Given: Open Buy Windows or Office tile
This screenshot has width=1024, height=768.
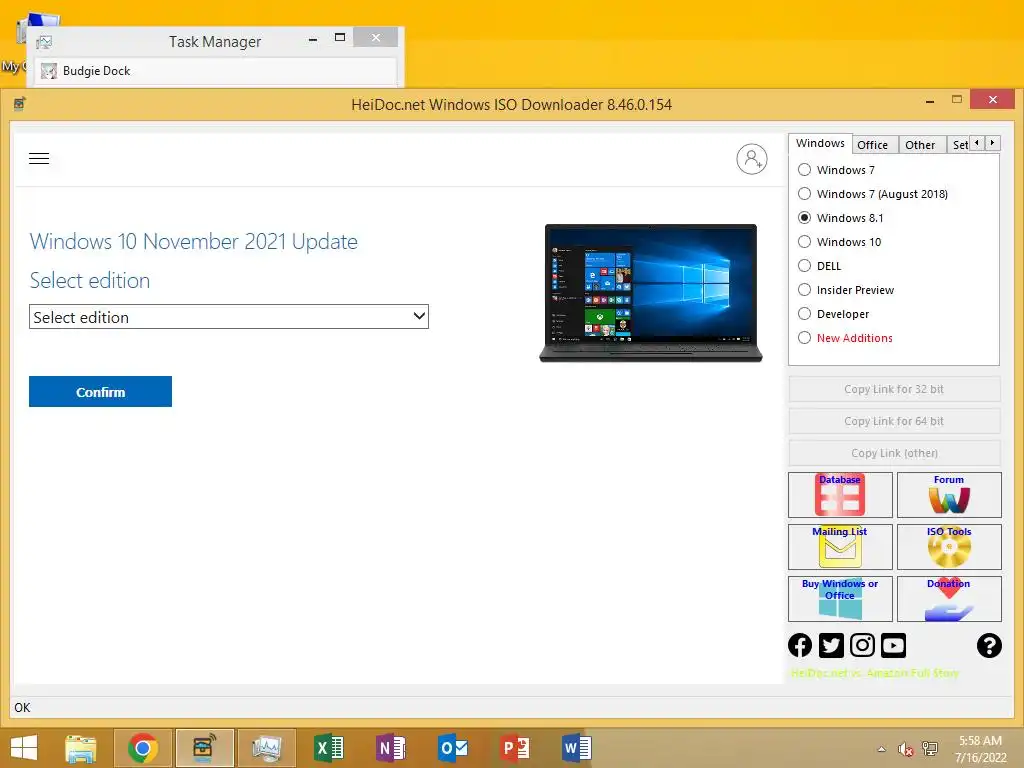Looking at the screenshot, I should pos(840,598).
